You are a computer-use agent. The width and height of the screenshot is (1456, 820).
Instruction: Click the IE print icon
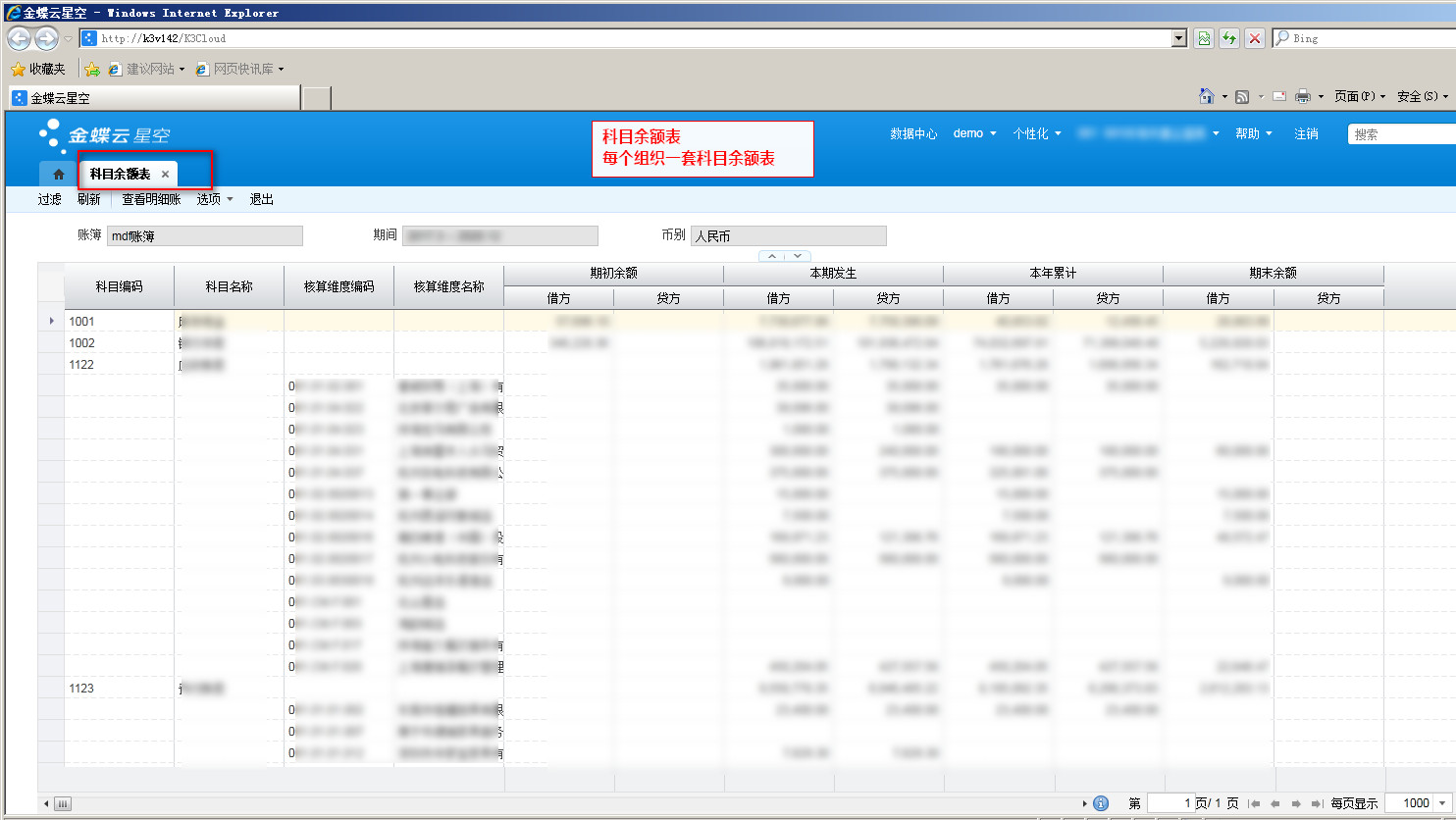tap(1303, 96)
